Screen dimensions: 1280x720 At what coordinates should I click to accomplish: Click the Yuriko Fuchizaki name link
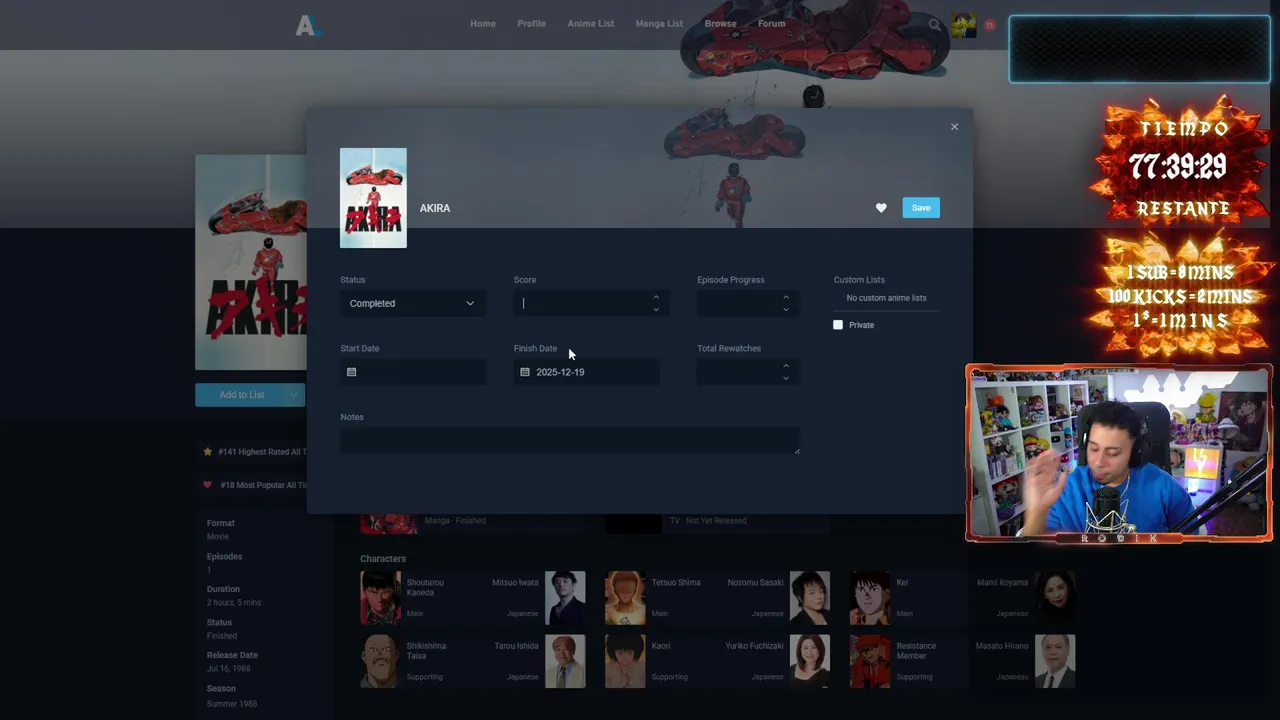click(754, 646)
